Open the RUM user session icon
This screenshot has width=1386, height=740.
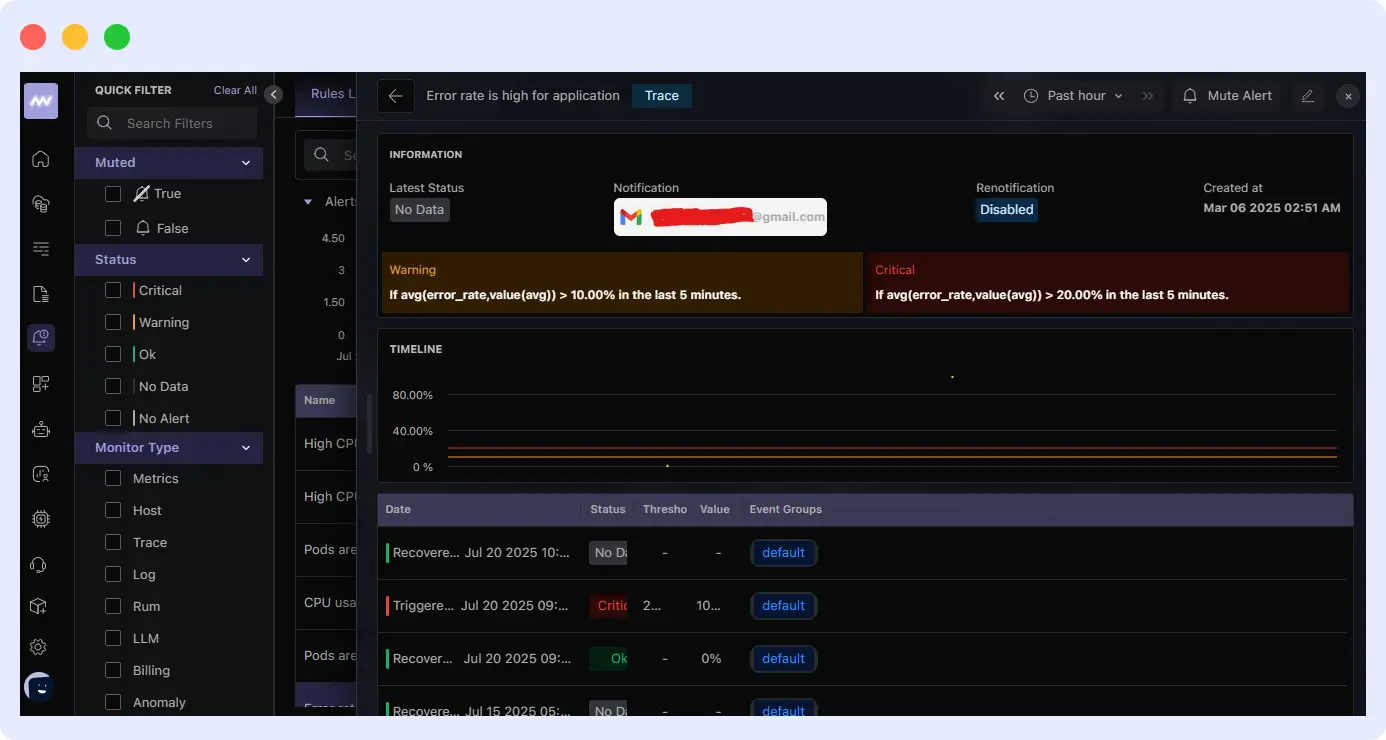tap(40, 473)
